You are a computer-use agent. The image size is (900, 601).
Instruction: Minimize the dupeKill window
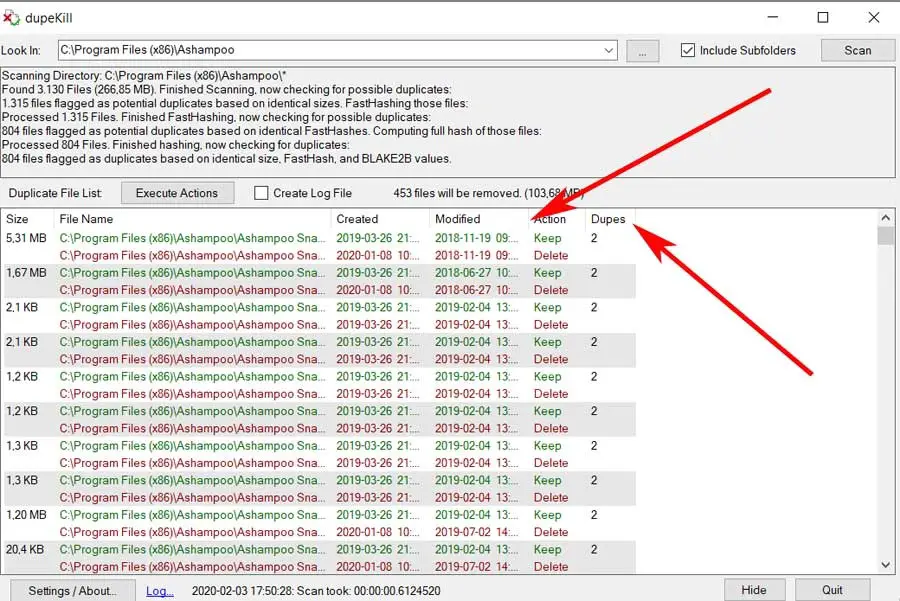click(x=773, y=17)
